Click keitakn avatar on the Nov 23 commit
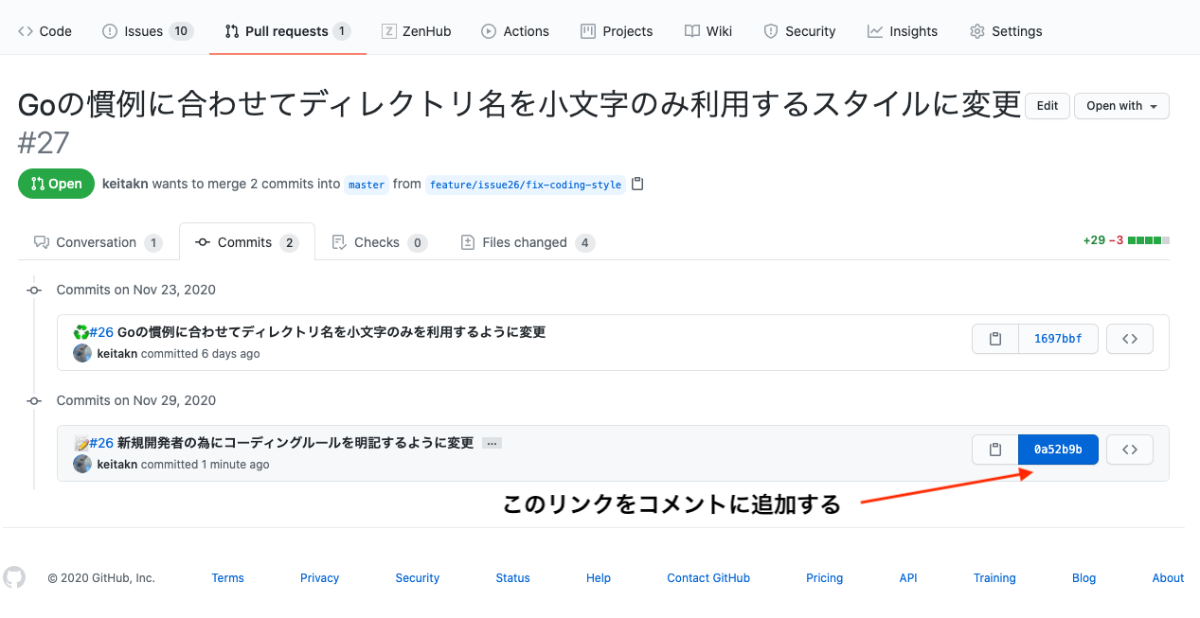 click(82, 353)
